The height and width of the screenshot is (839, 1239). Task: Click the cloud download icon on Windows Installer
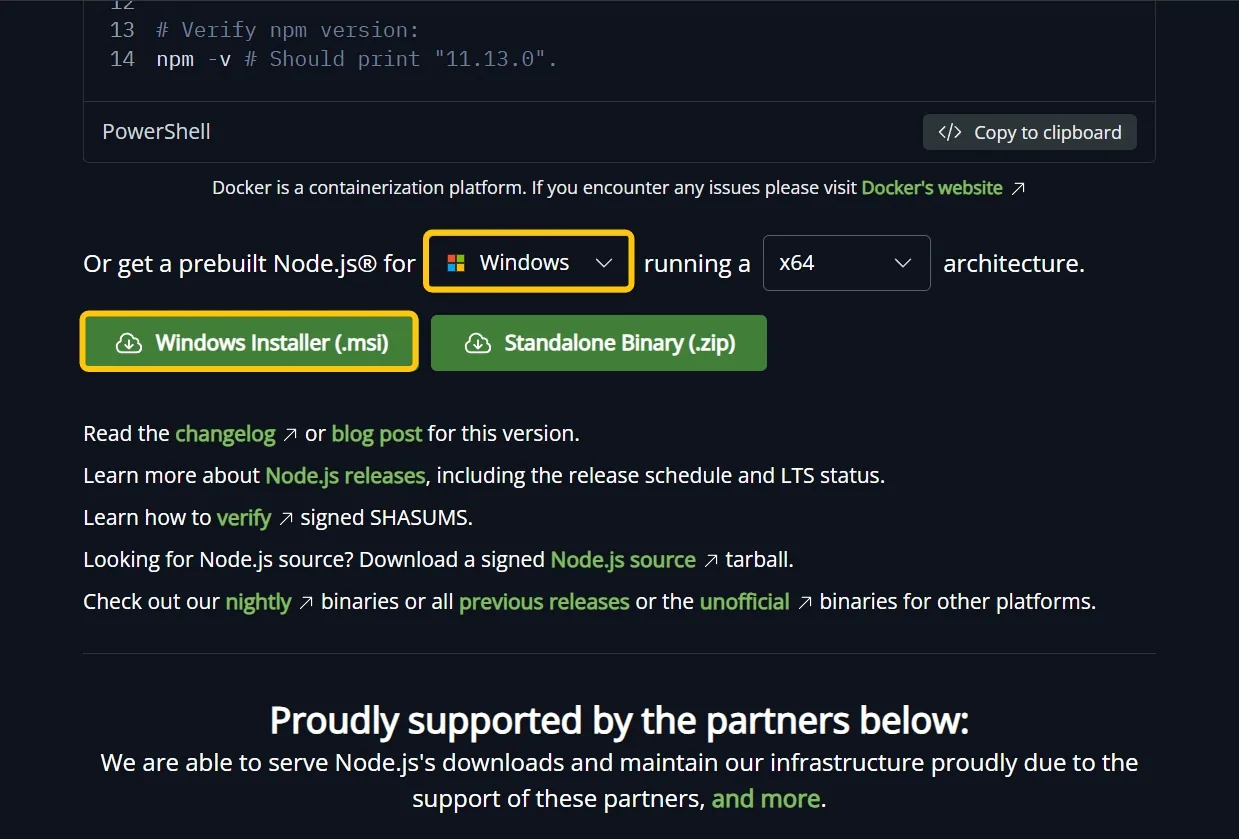click(129, 343)
